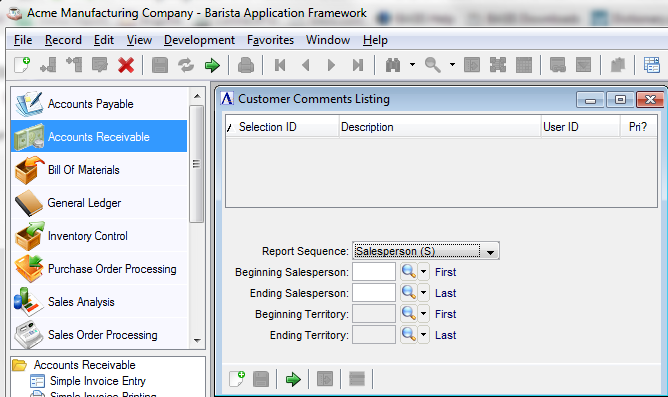The height and width of the screenshot is (397, 668).
Task: Open the Record menu
Action: (63, 40)
